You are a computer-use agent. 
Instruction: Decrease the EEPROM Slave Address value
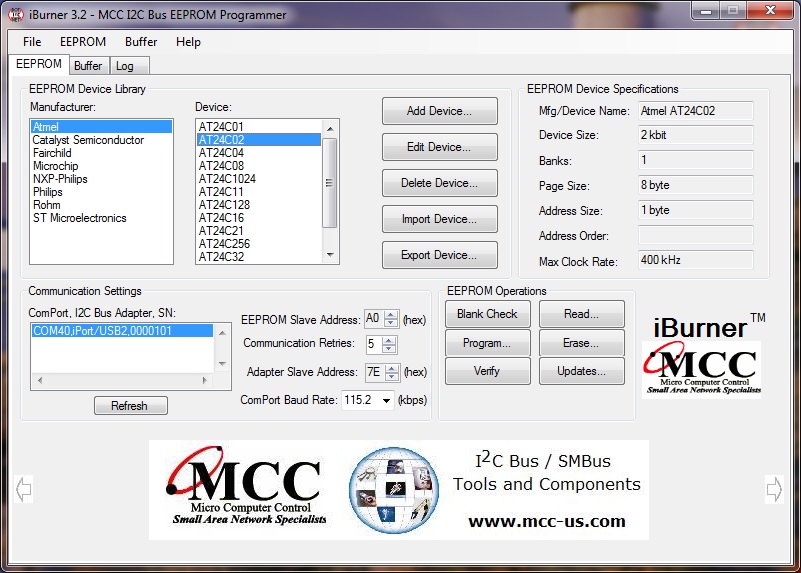[x=391, y=323]
